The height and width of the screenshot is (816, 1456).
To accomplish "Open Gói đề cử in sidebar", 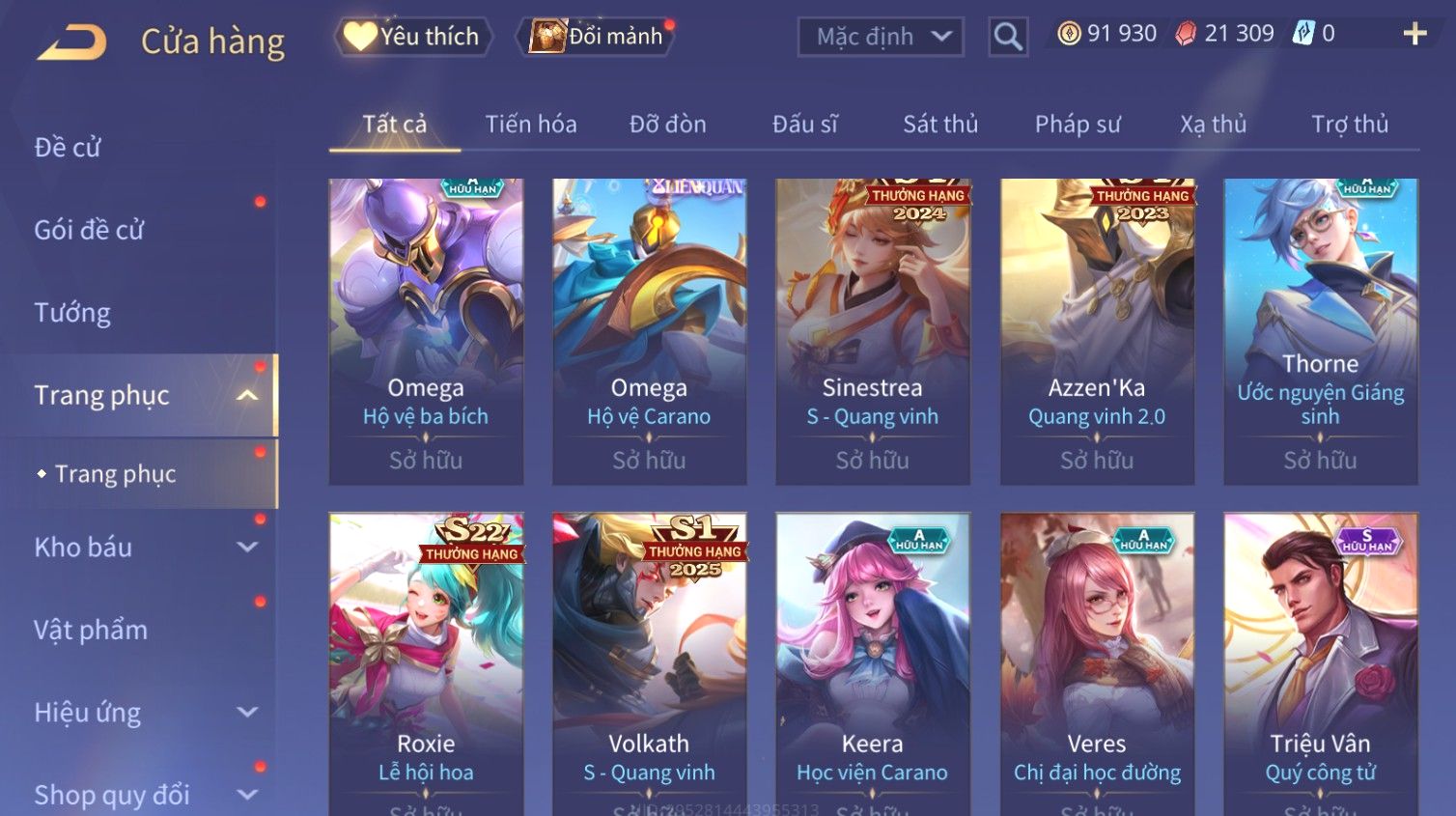I will pyautogui.click(x=89, y=230).
